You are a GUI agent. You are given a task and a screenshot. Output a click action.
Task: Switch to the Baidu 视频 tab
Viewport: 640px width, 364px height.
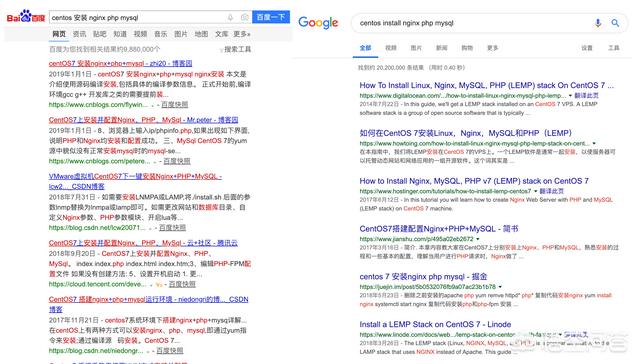[140, 34]
